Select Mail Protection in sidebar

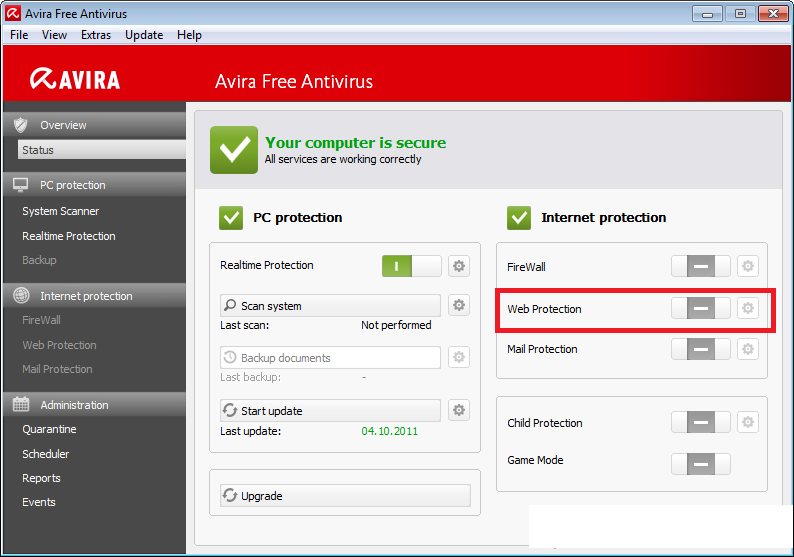coord(57,369)
